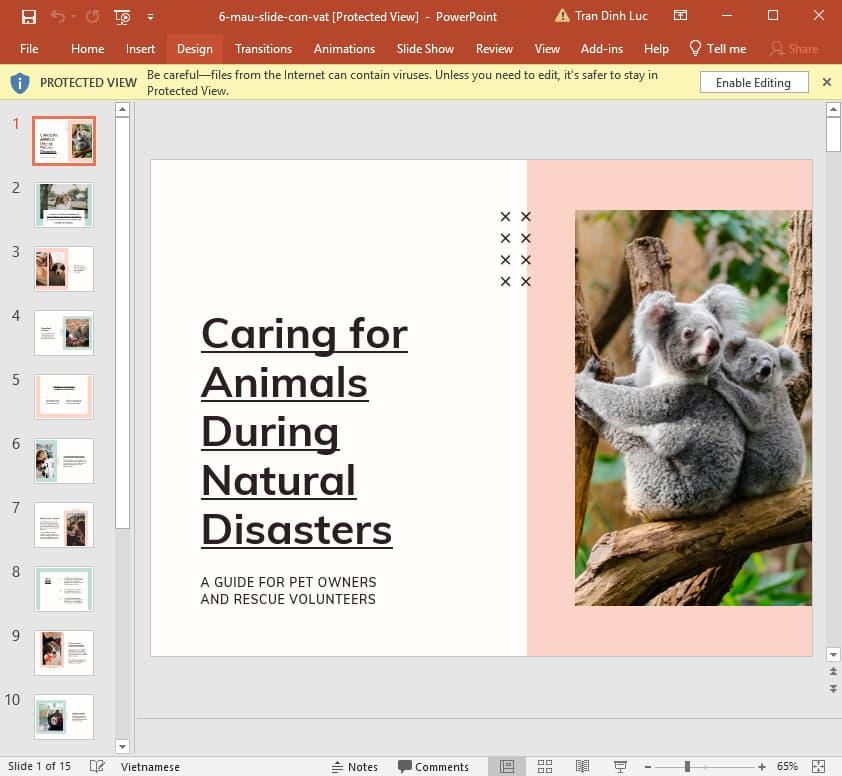This screenshot has width=842, height=776.
Task: Switch to Slide Sorter view
Action: pyautogui.click(x=545, y=766)
